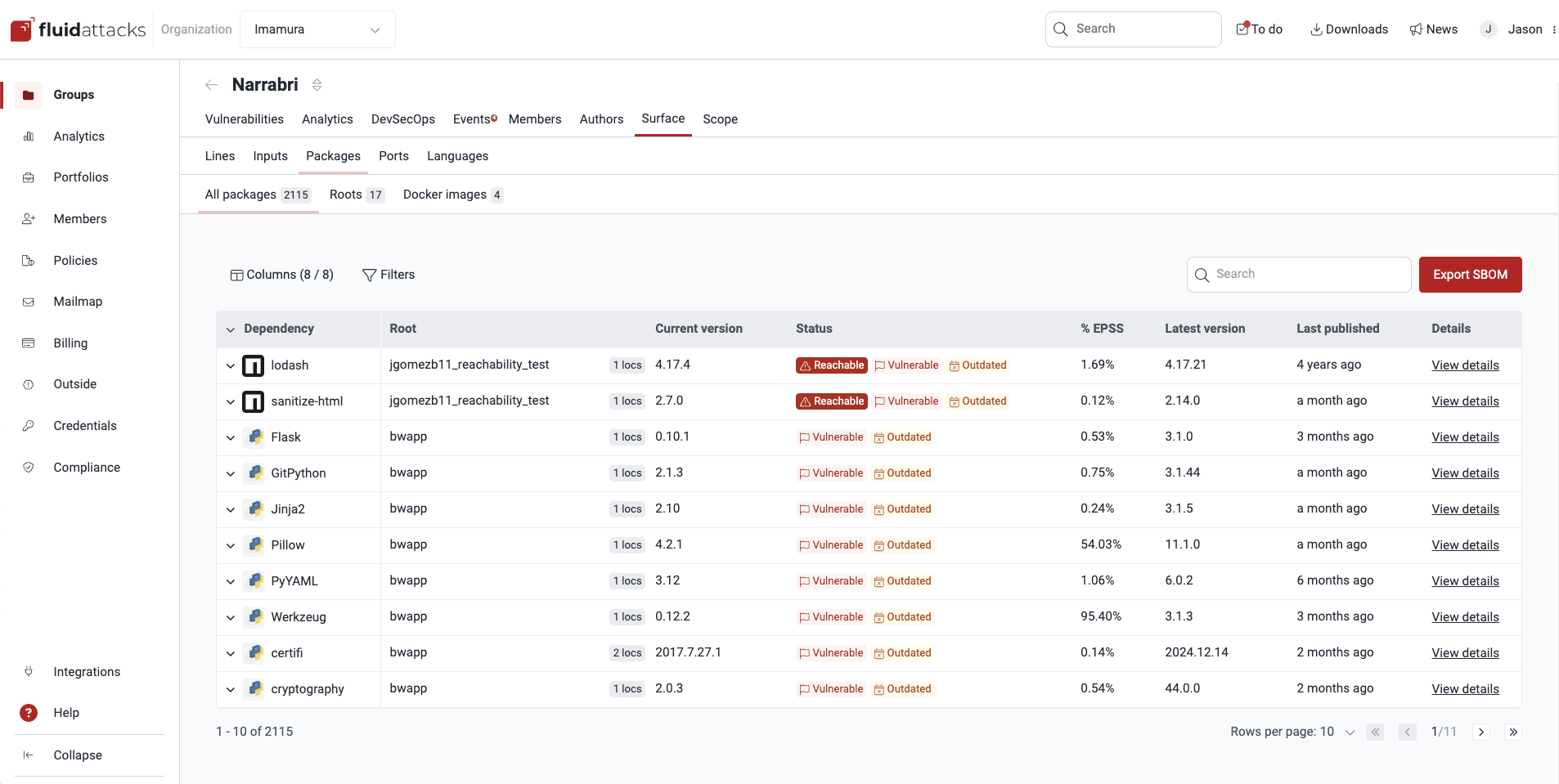View details for lodash
The height and width of the screenshot is (784, 1559).
(x=1465, y=365)
